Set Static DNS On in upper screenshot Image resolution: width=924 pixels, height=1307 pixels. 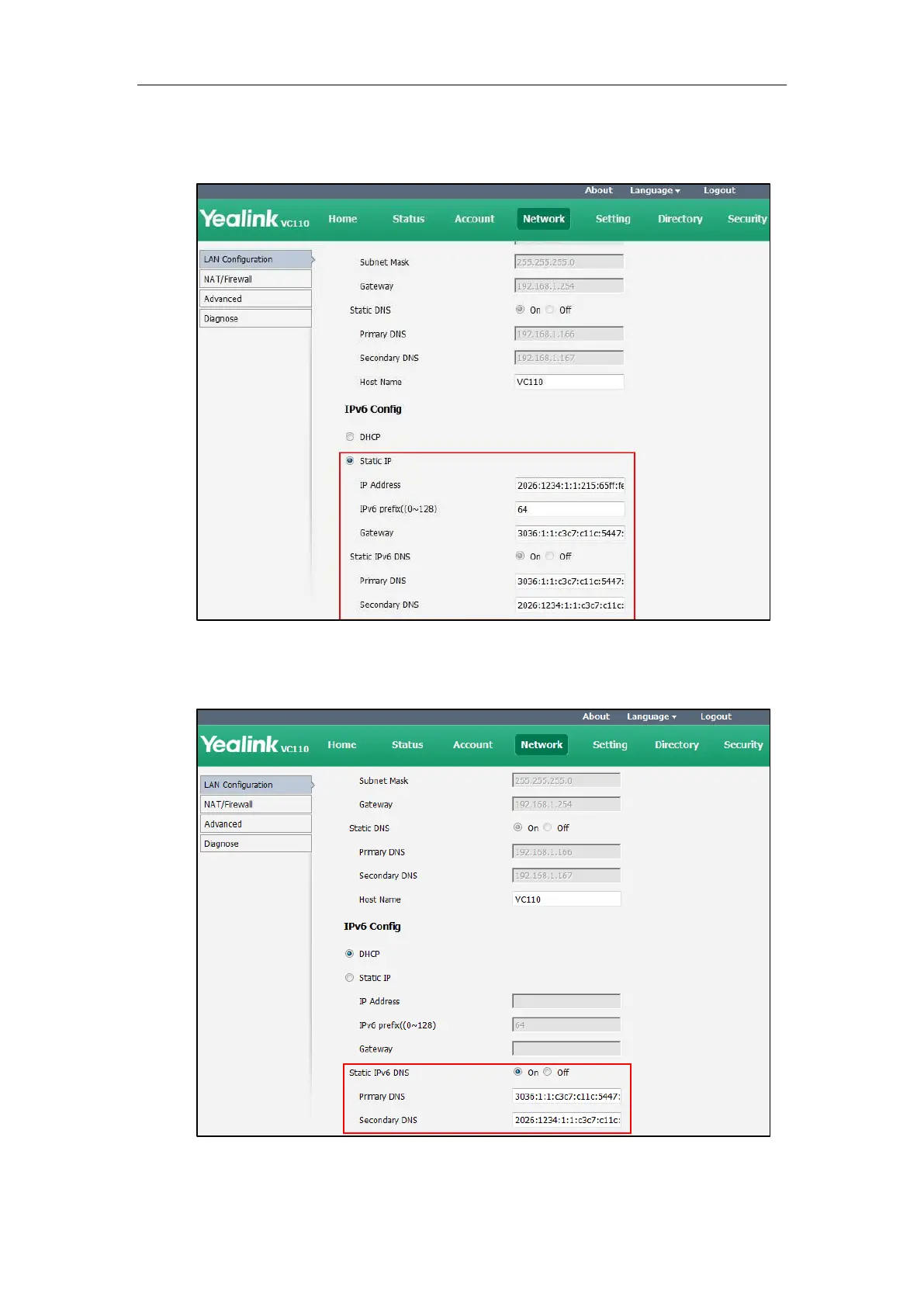[x=520, y=310]
